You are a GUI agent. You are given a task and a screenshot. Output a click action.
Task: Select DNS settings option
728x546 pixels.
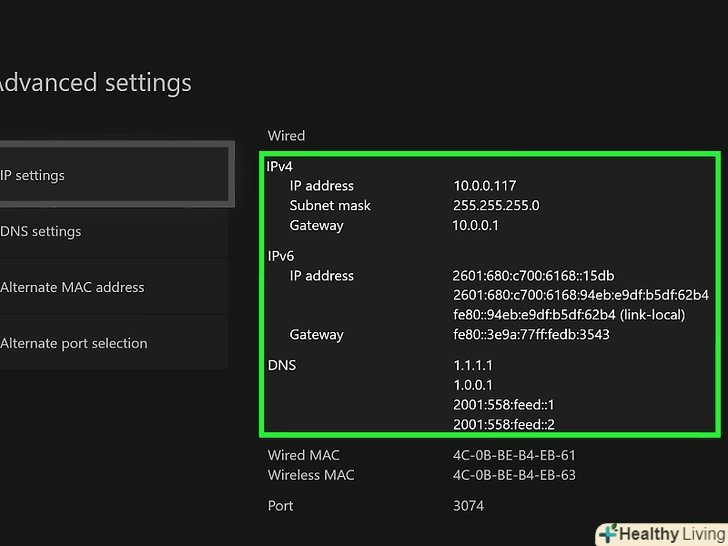110,232
